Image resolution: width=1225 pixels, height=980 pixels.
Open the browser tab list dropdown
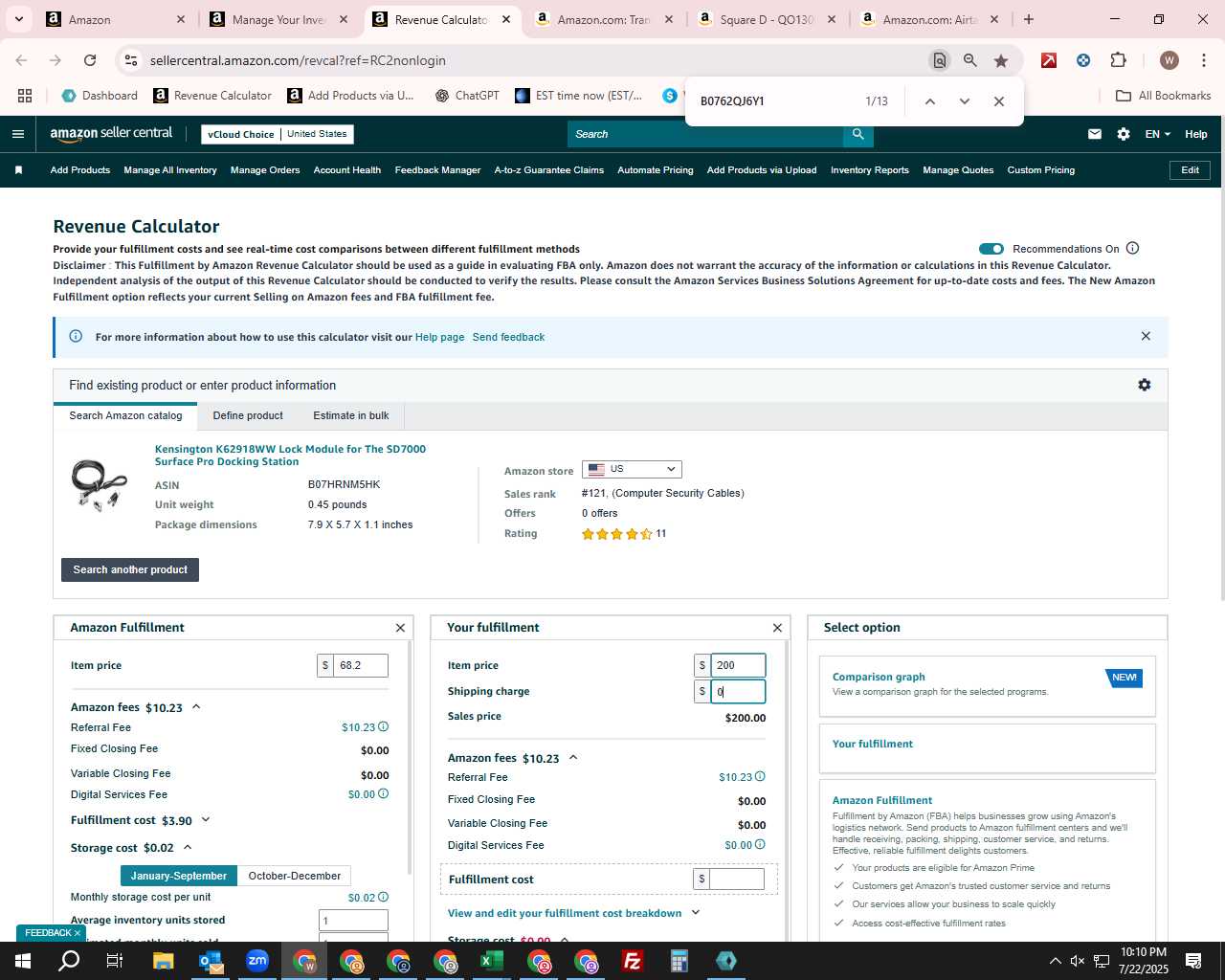18,19
